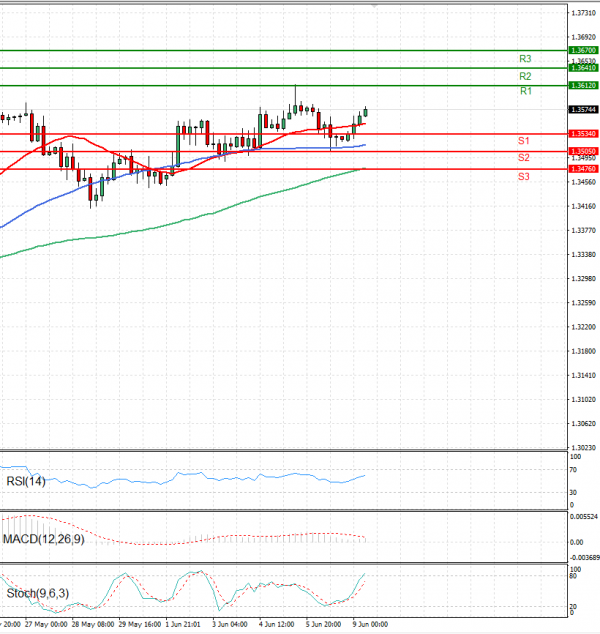
Task: Click the MACD 0.005524 scale value
Action: coord(584,517)
